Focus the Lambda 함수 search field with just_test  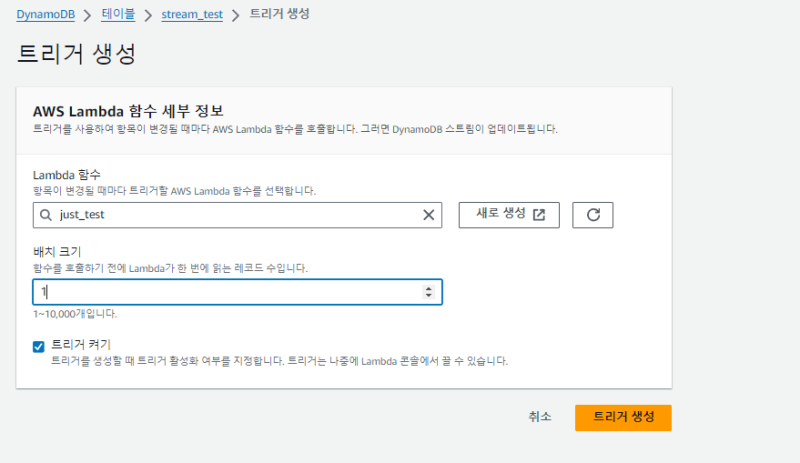pos(230,215)
